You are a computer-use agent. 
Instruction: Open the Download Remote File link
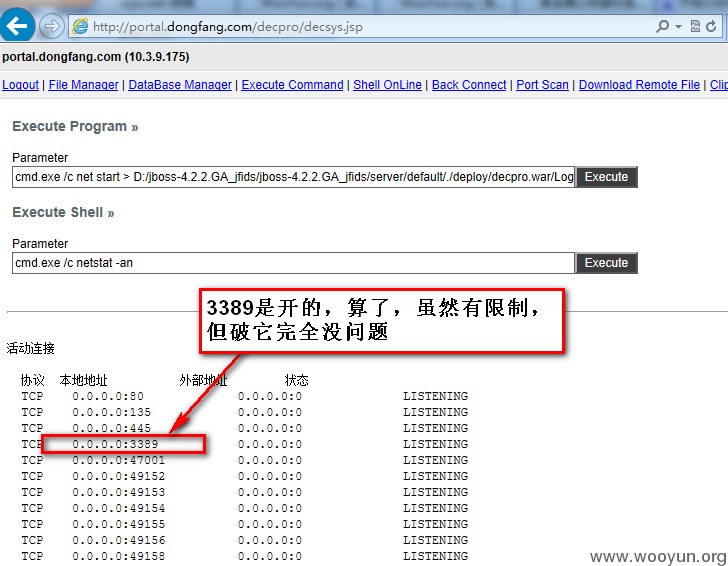click(639, 85)
